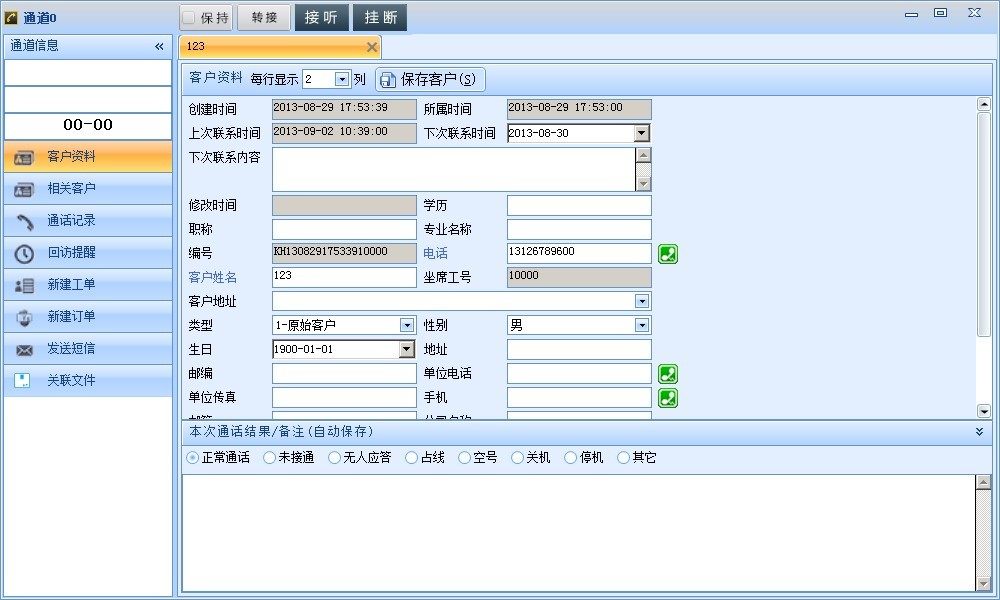
Task: Click the green dial icon beside 电话 field
Action: [668, 254]
